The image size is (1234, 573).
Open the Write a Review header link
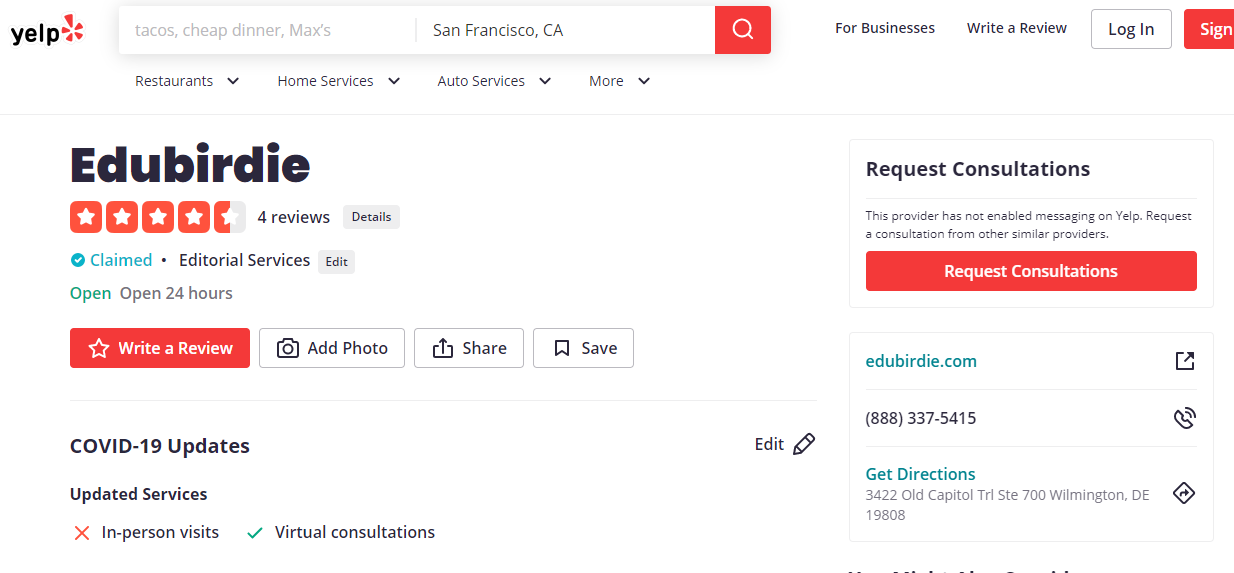[1017, 28]
